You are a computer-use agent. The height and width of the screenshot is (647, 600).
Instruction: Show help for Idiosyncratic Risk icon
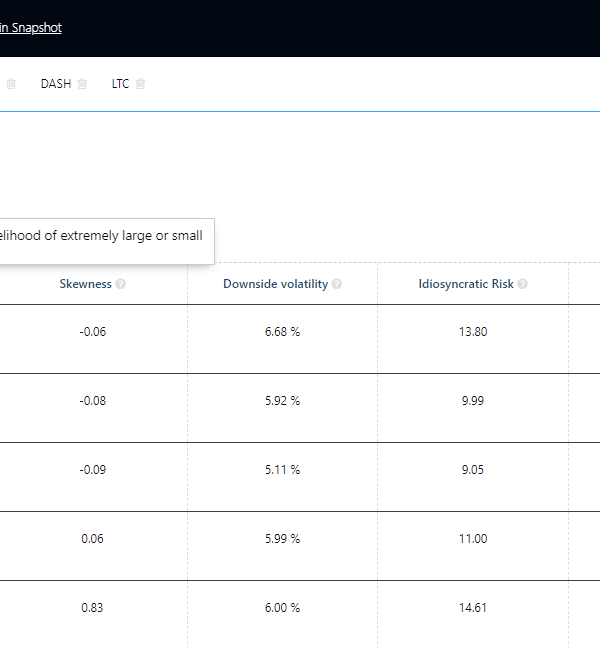pyautogui.click(x=523, y=284)
